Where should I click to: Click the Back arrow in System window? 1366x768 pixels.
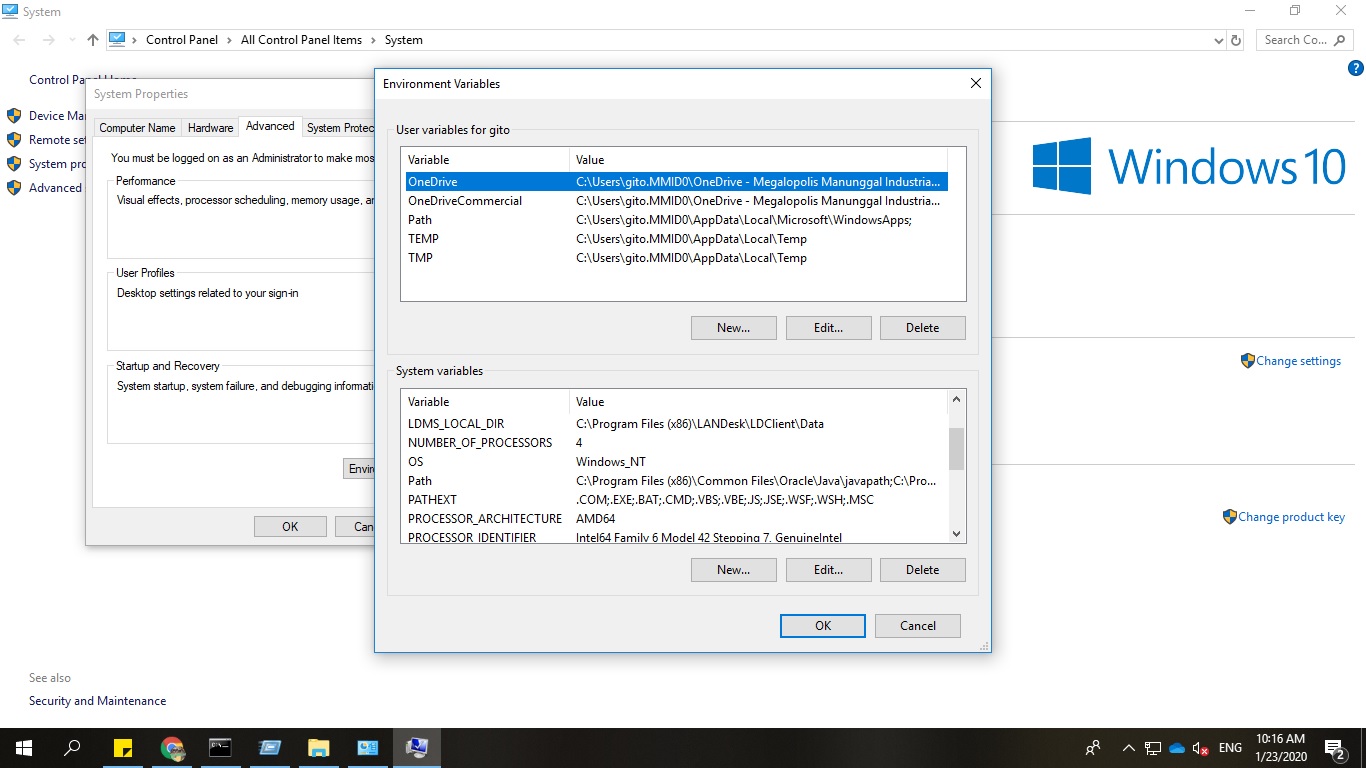point(20,40)
